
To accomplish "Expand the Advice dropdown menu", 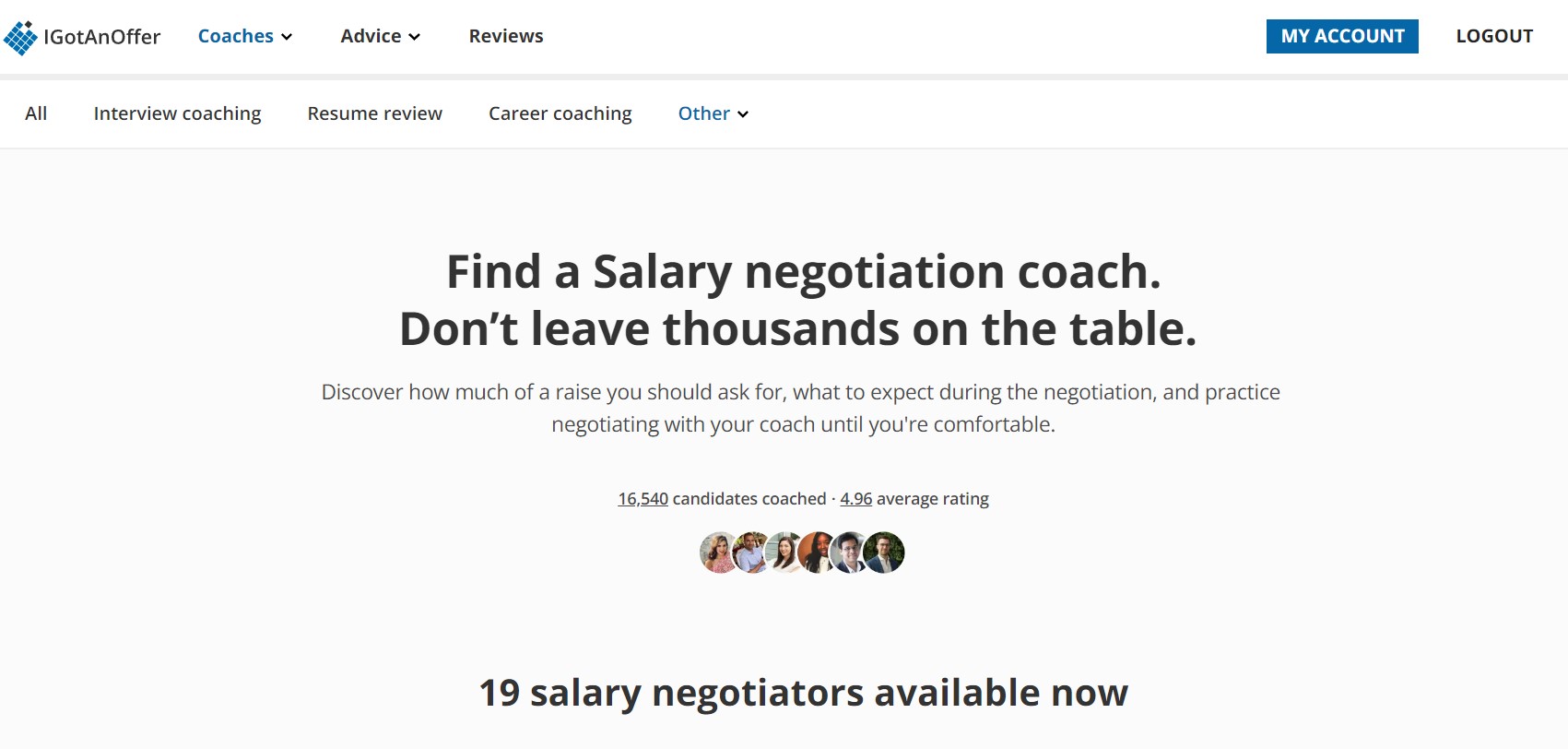I will point(380,36).
